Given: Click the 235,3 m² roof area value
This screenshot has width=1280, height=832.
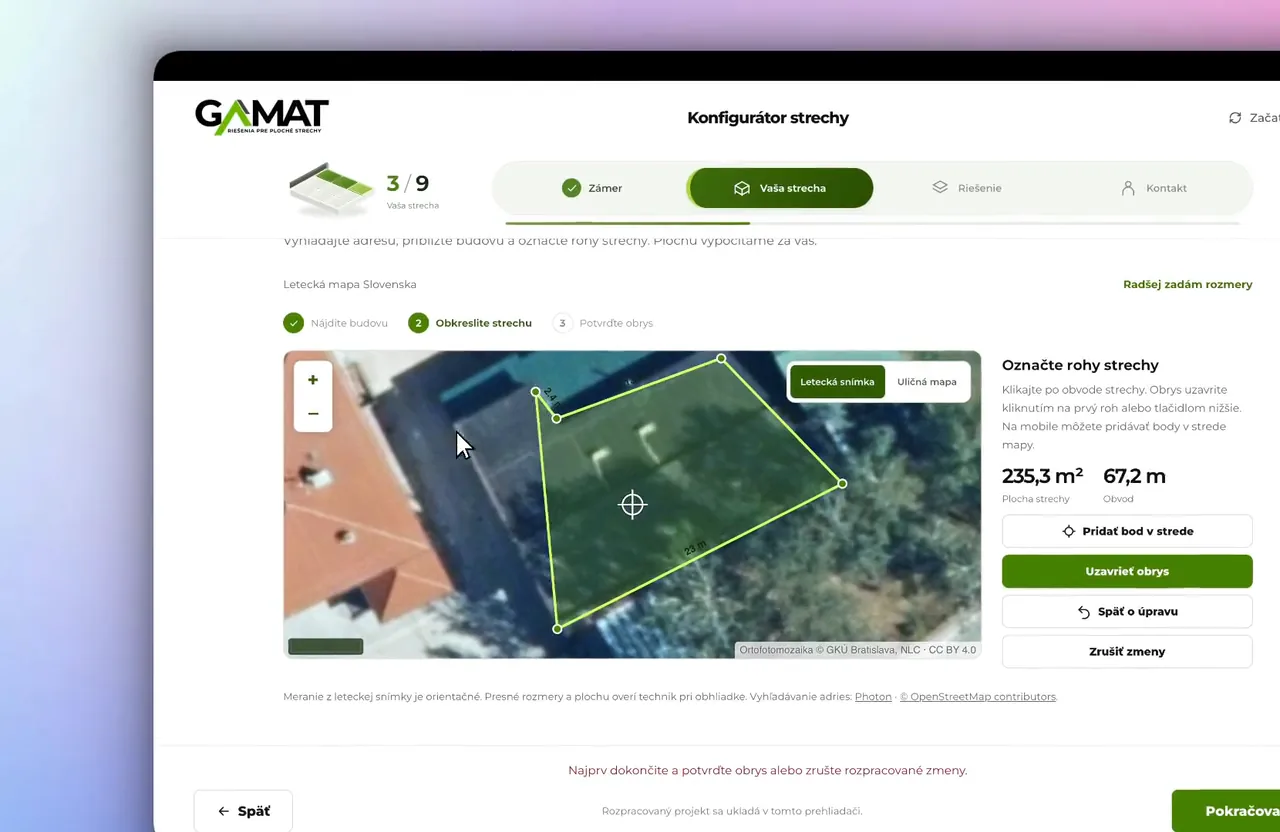Looking at the screenshot, I should coord(1042,477).
